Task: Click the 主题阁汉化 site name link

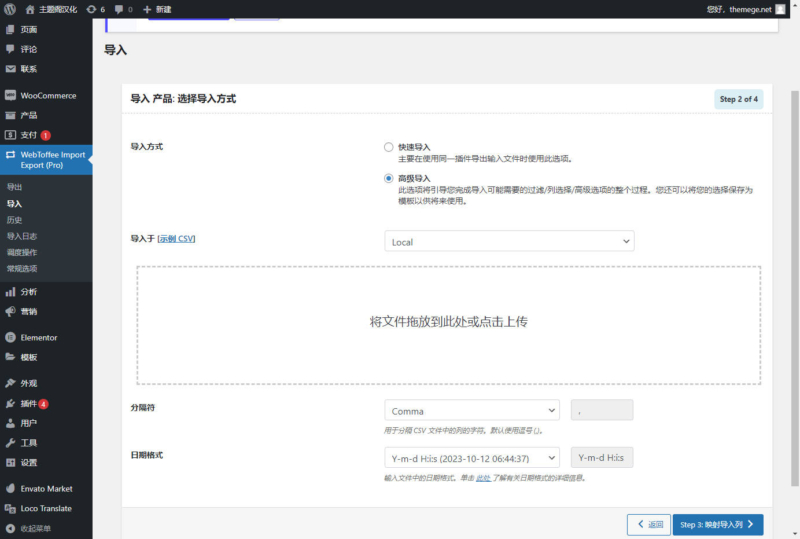Action: [x=58, y=9]
